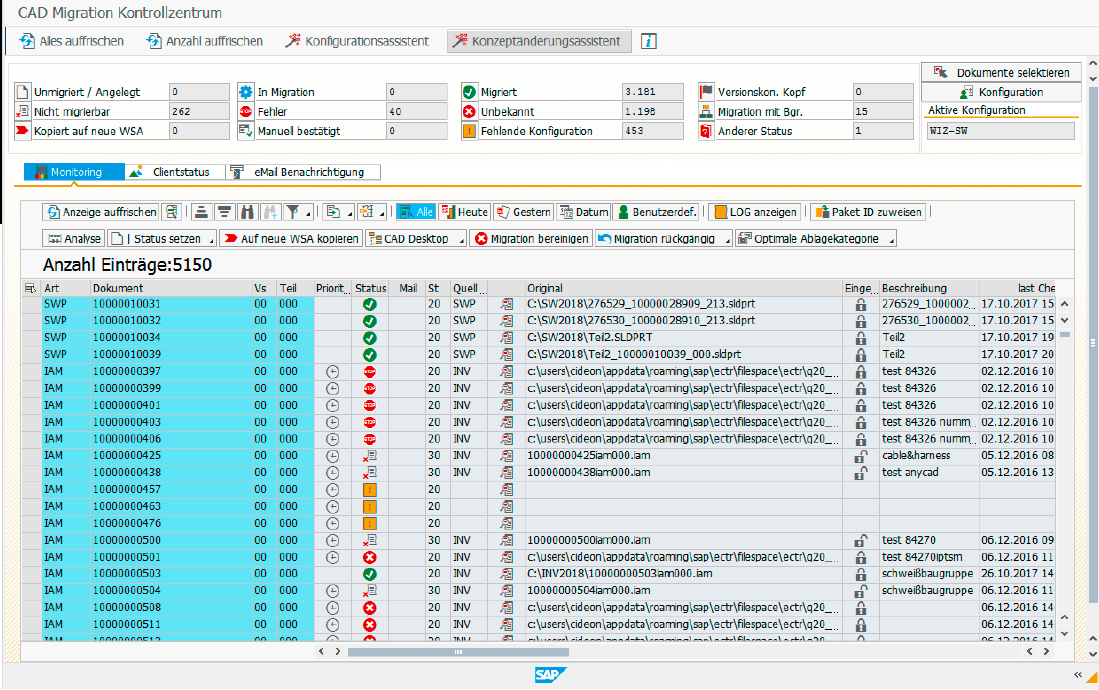Click the LOG anzeigen button

coord(756,212)
